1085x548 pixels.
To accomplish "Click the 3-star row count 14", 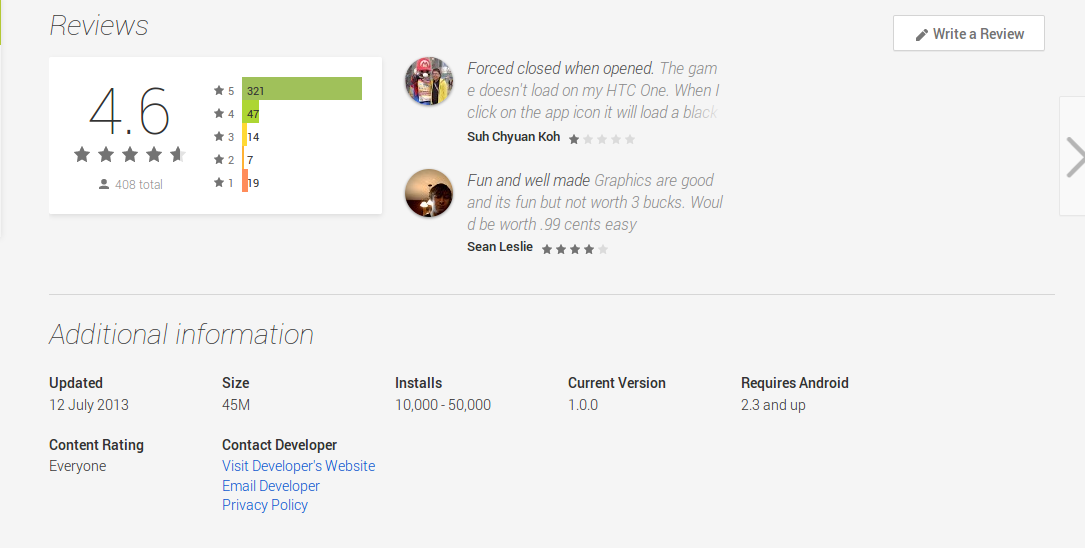I will click(253, 137).
